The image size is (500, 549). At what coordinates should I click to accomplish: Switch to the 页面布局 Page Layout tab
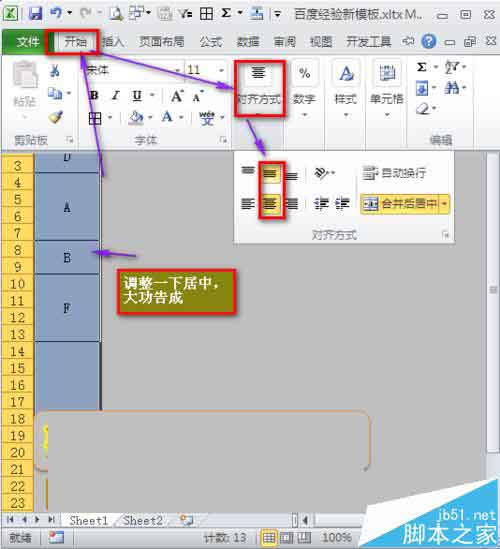click(162, 42)
